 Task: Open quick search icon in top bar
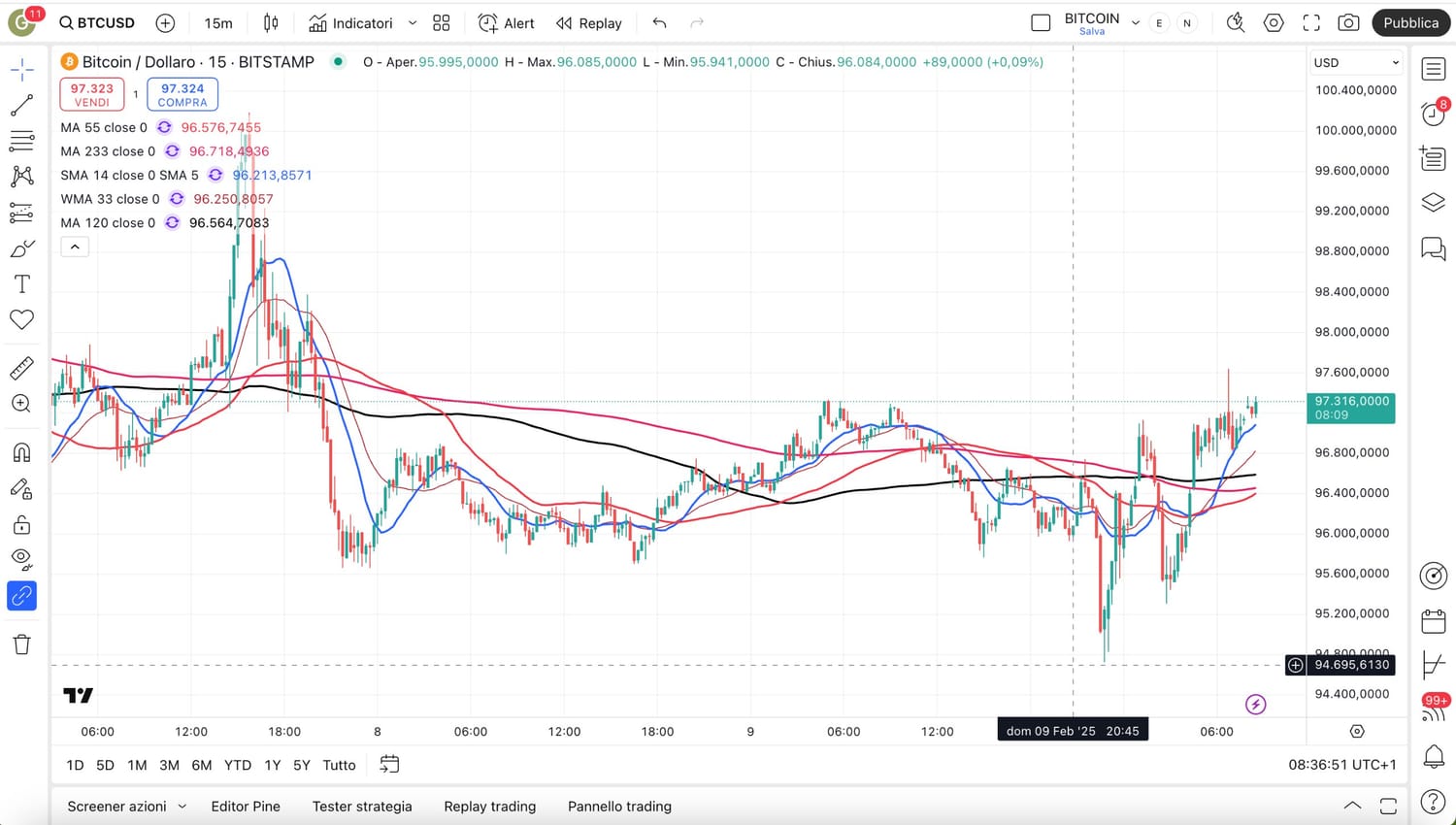point(1236,23)
